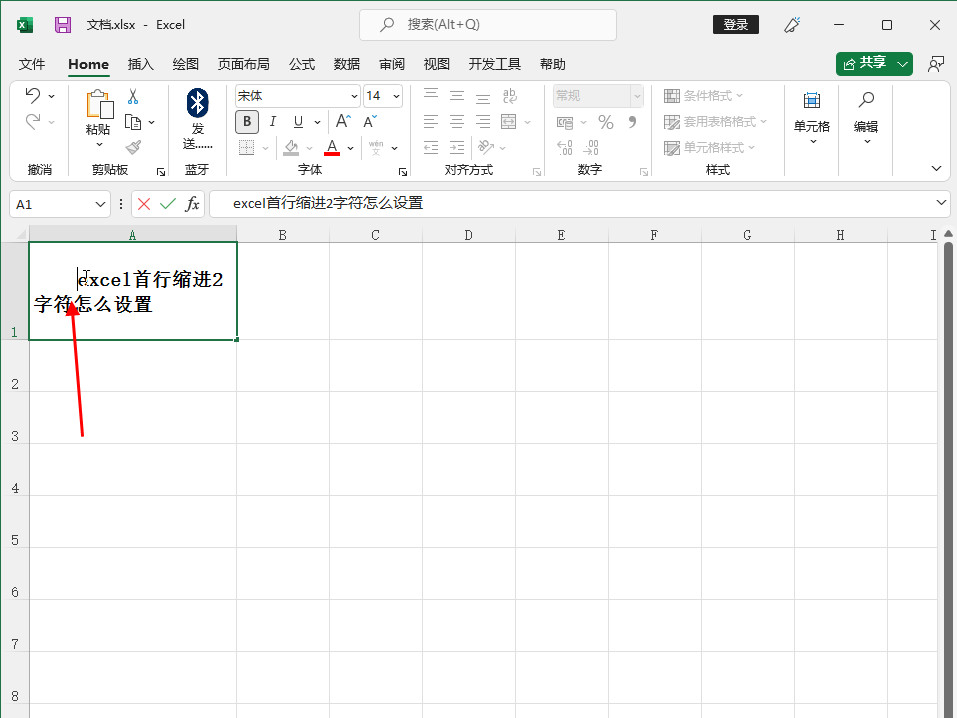
Task: Open the font size 14 dropdown
Action: (396, 96)
